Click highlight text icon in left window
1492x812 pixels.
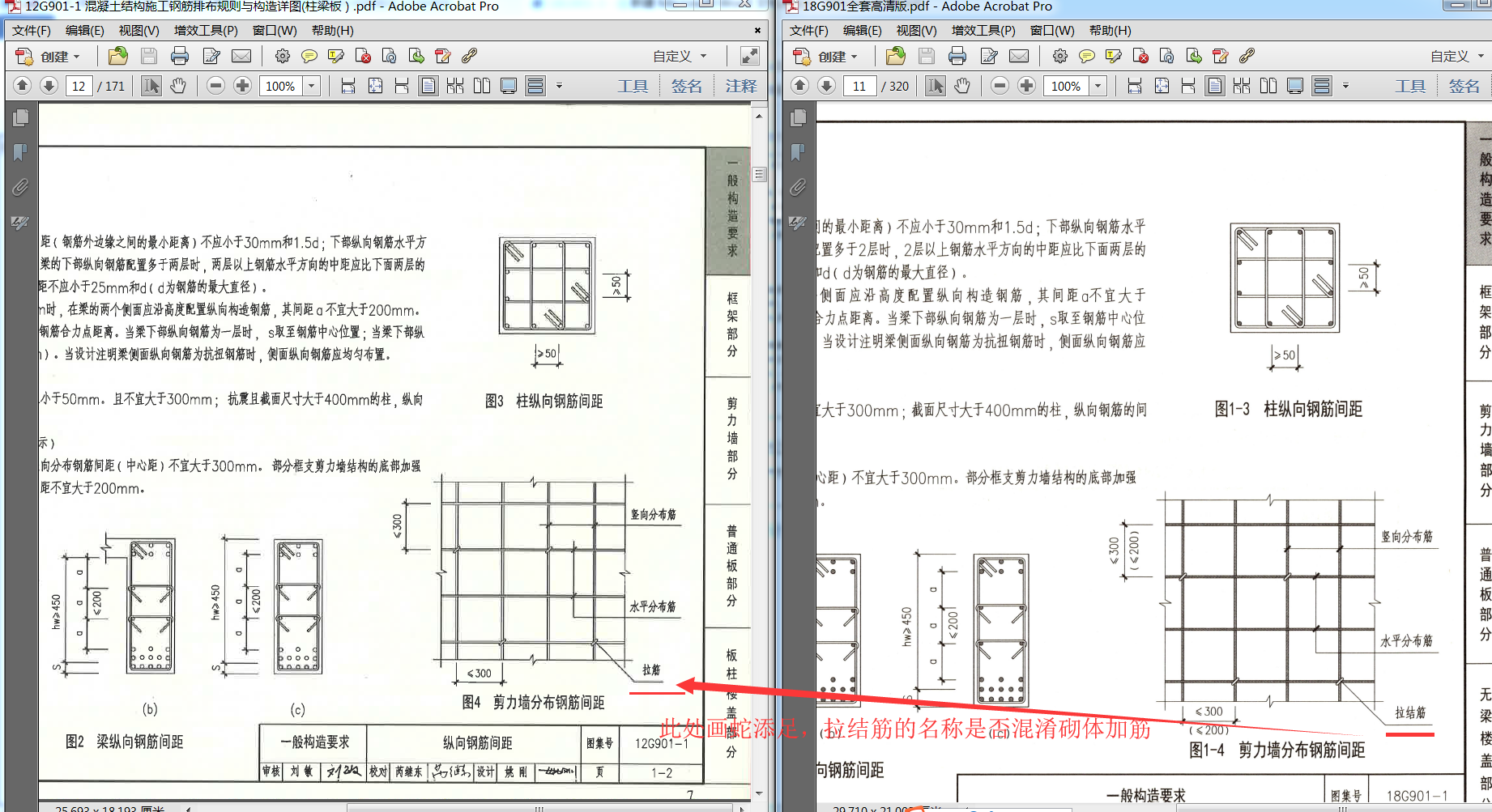336,56
